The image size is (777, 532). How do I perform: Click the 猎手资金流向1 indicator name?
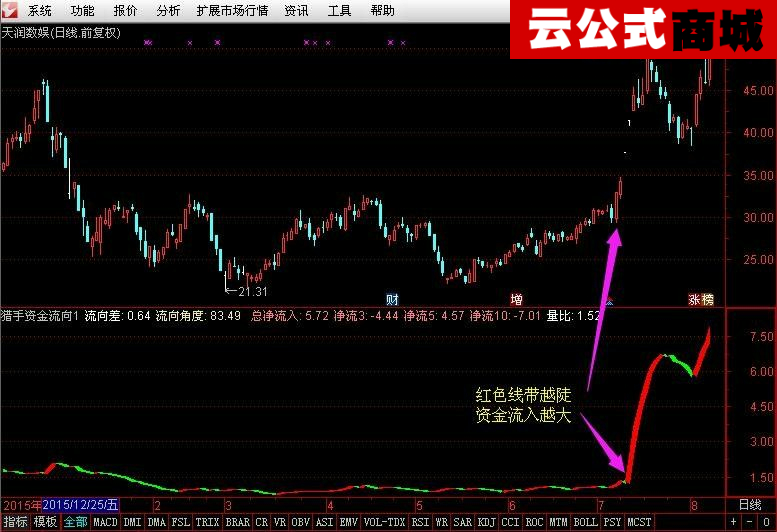40,316
